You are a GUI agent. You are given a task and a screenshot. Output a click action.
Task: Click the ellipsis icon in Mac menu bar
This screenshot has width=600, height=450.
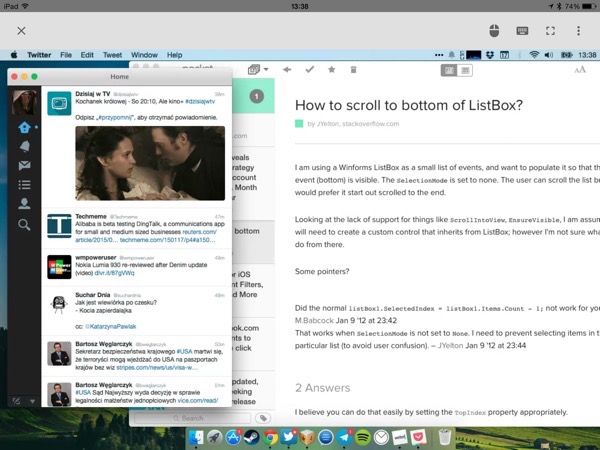439,55
